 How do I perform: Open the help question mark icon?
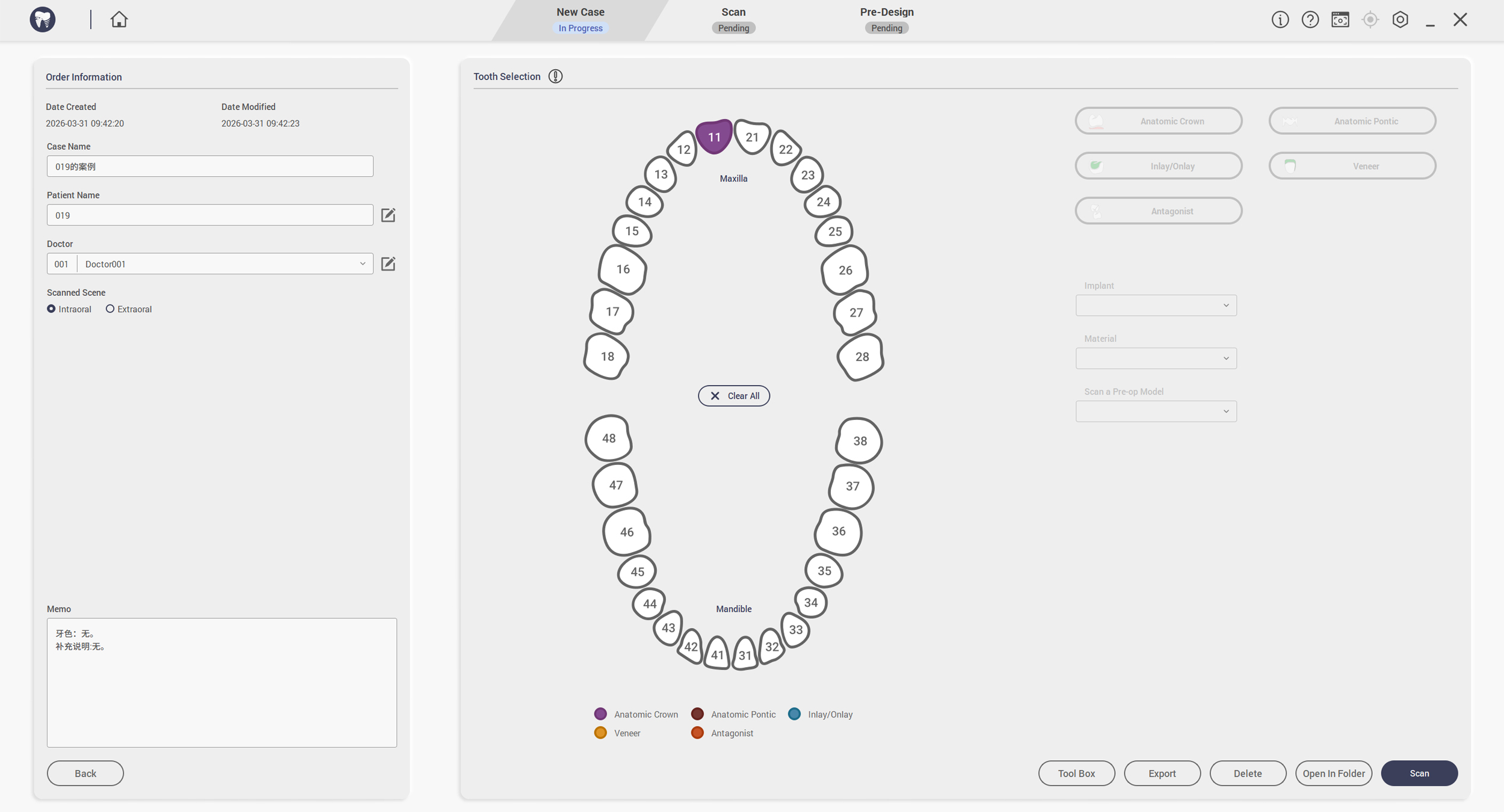click(1310, 19)
